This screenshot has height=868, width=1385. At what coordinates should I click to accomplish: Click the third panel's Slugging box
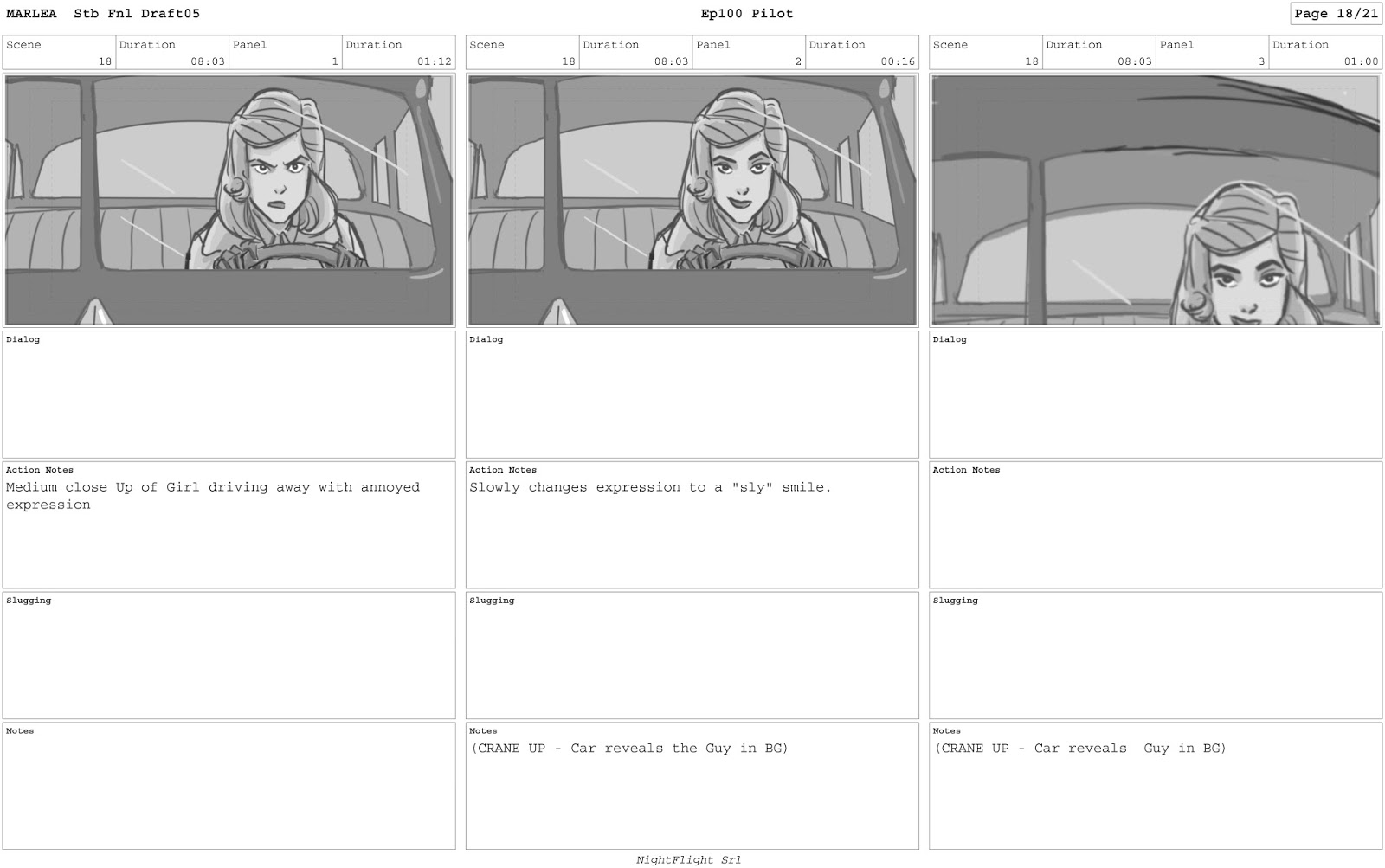point(1156,655)
